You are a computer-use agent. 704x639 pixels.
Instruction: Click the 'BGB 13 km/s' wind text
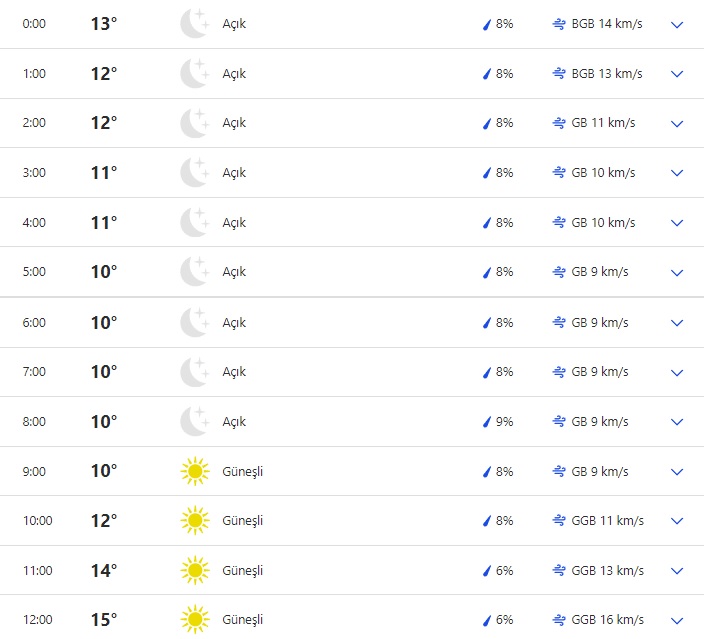(x=607, y=74)
